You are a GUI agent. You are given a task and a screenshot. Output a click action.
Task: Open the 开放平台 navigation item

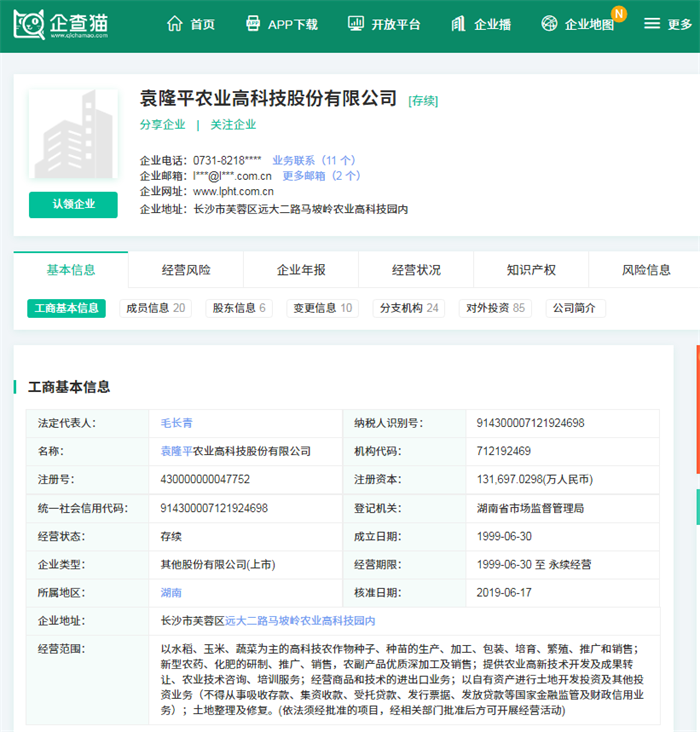[396, 24]
